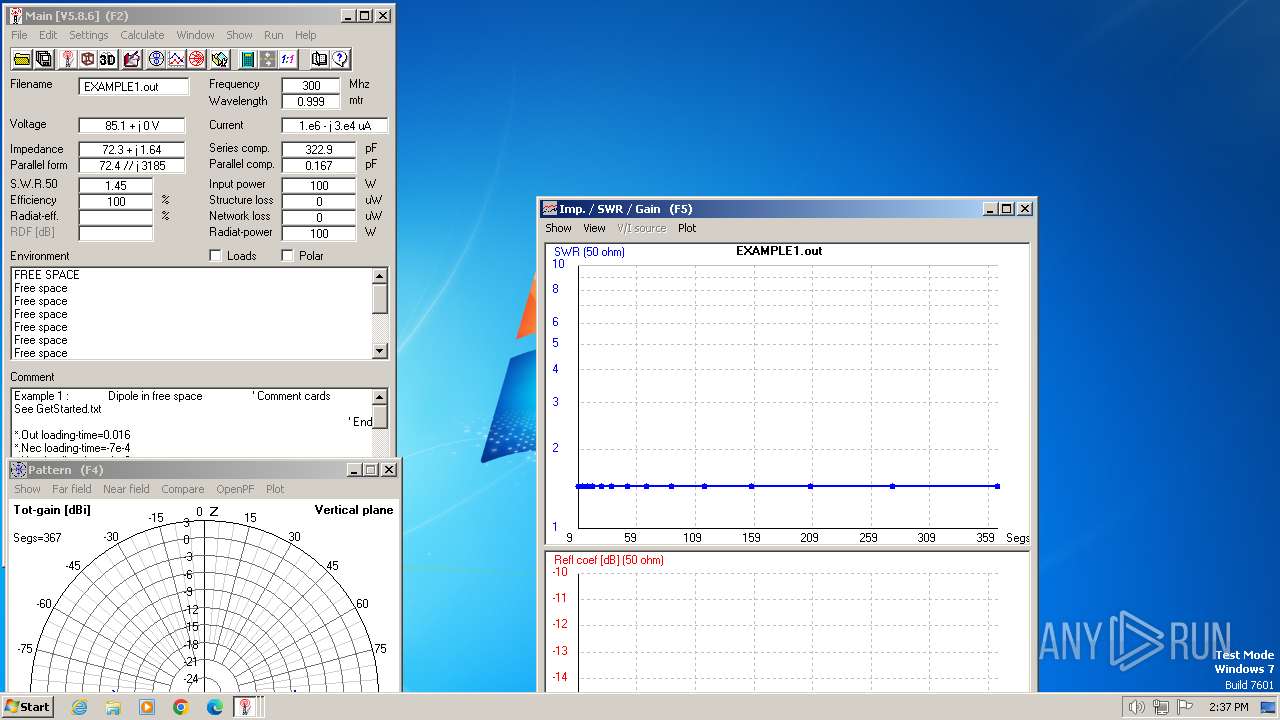Open the Calculate menu
Screen dimensions: 1280x720
142,35
